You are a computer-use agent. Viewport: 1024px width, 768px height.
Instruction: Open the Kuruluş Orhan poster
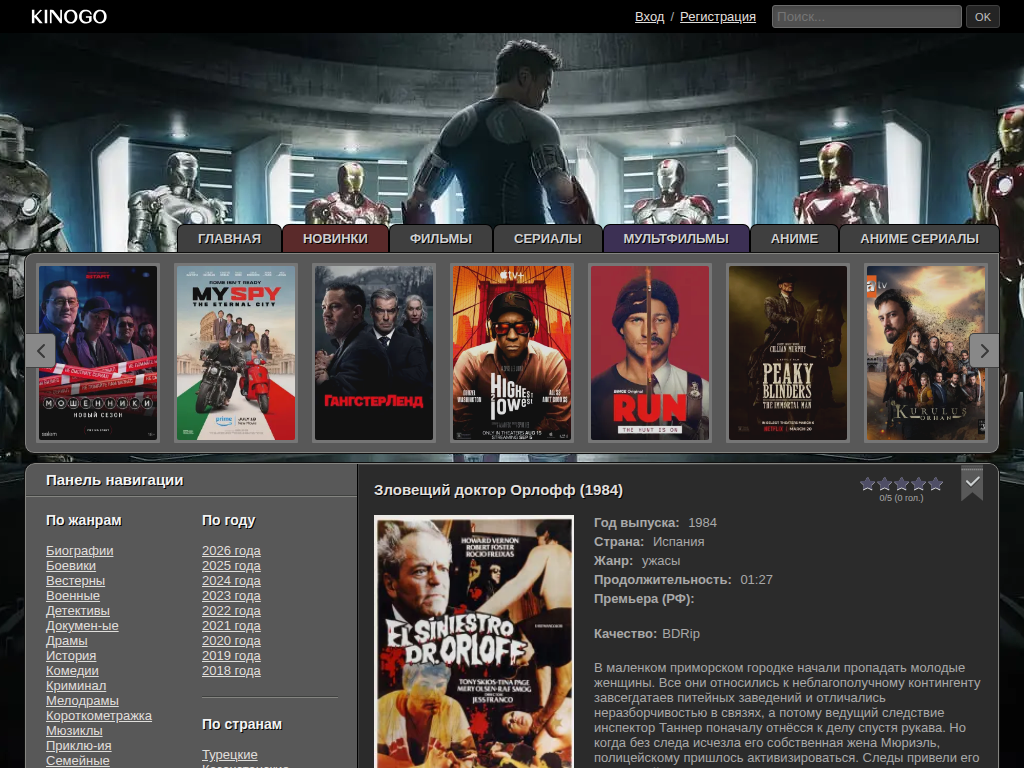tap(926, 353)
